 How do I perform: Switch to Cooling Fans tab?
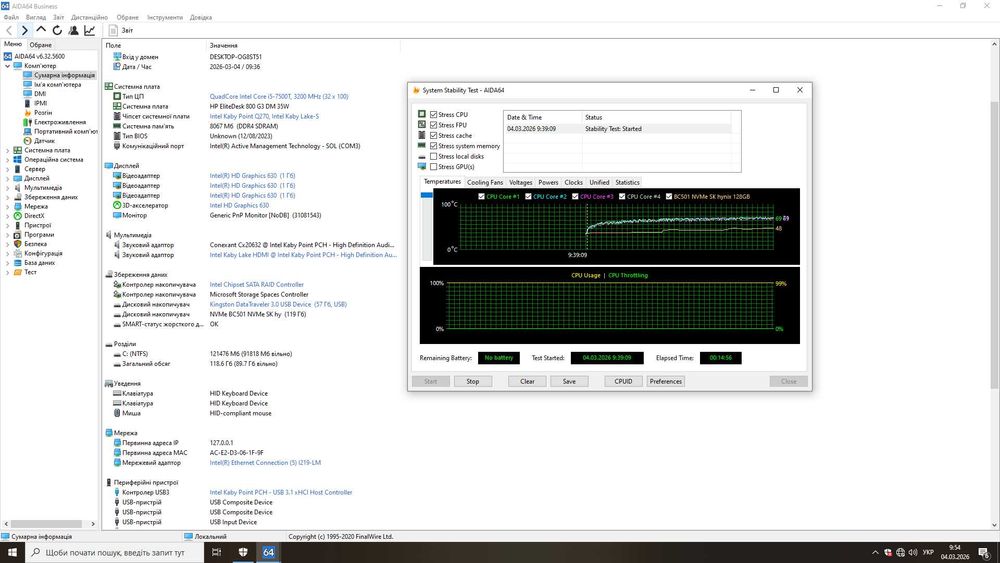pos(485,182)
